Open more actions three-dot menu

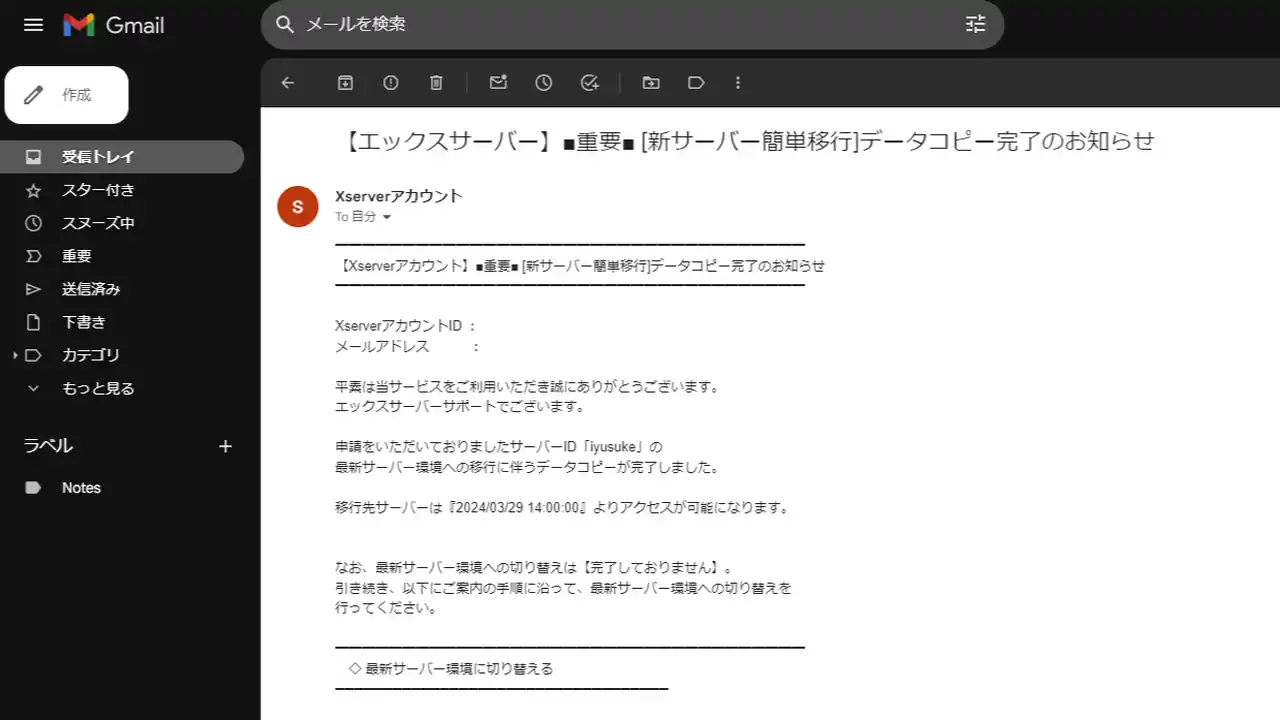point(738,83)
